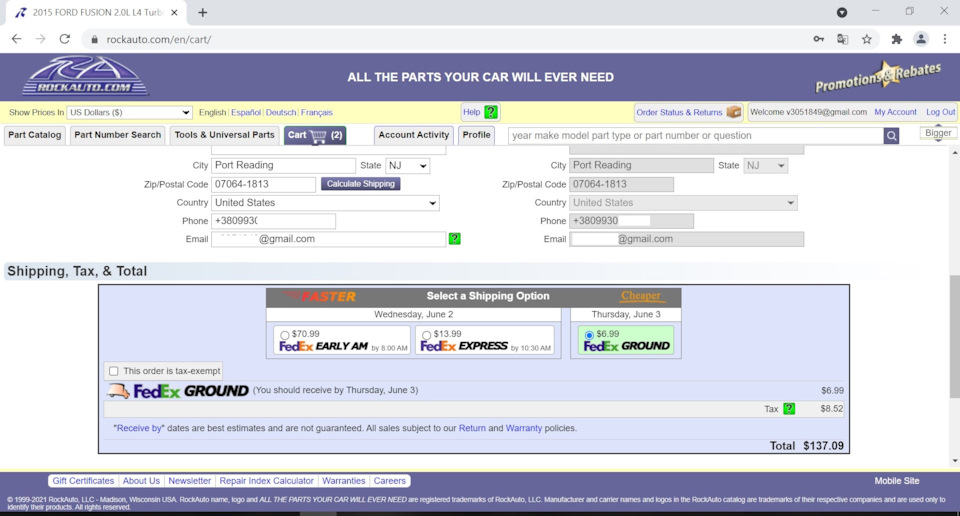The height and width of the screenshot is (516, 960).
Task: Open the Return policy link
Action: 472,428
